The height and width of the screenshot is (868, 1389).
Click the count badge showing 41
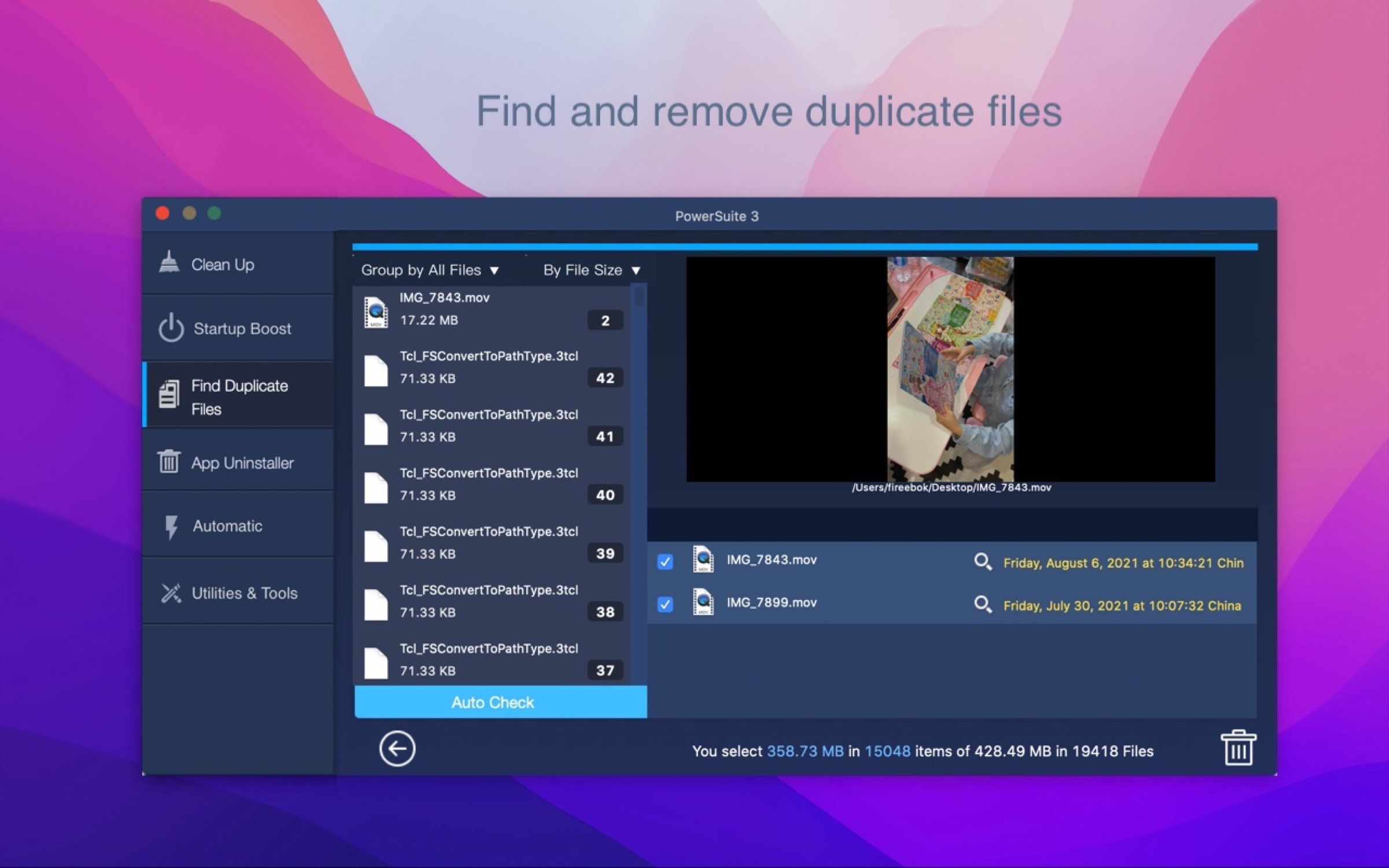pos(605,436)
